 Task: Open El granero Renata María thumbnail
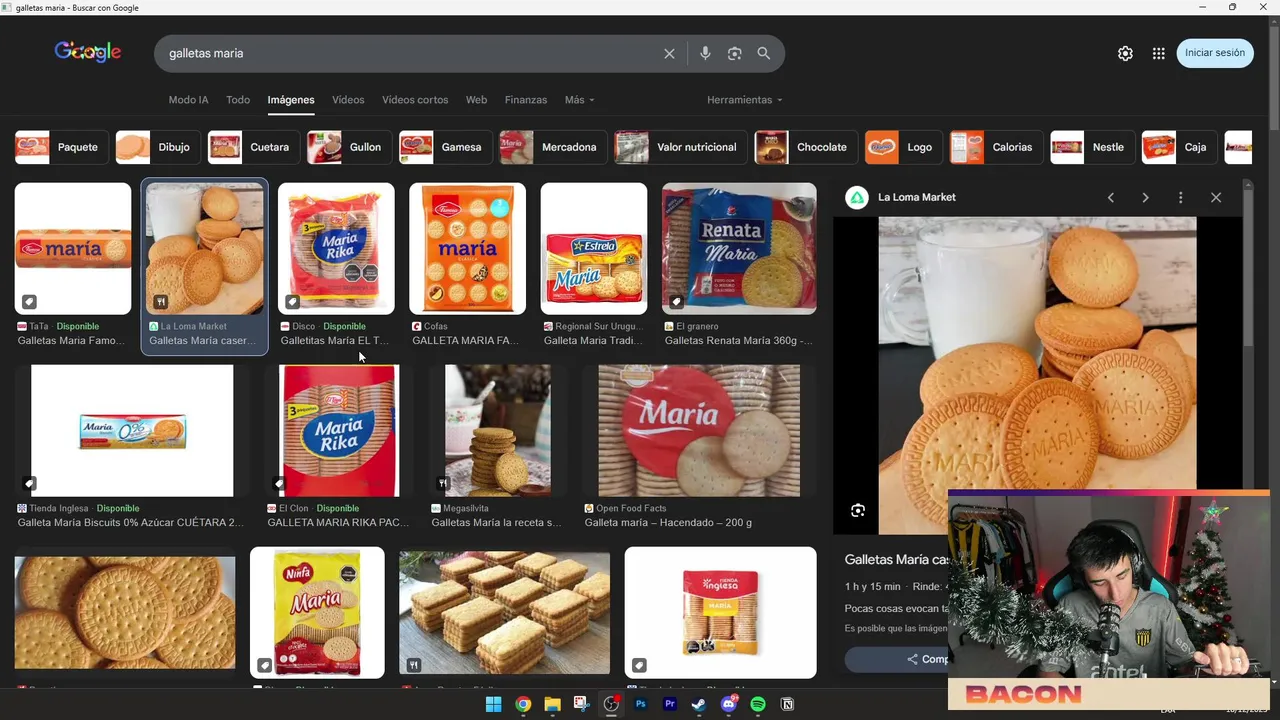pyautogui.click(x=739, y=249)
